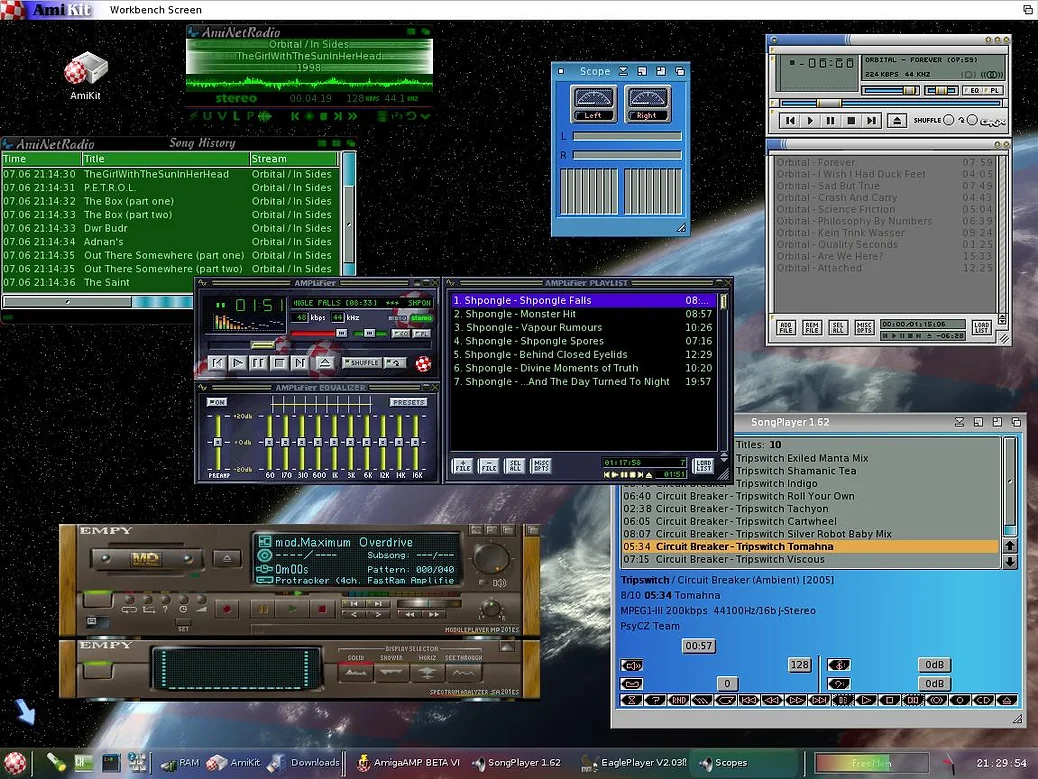The image size is (1038, 779).
Task: Click LOAD LIST in the Orbital playlist
Action: (981, 327)
